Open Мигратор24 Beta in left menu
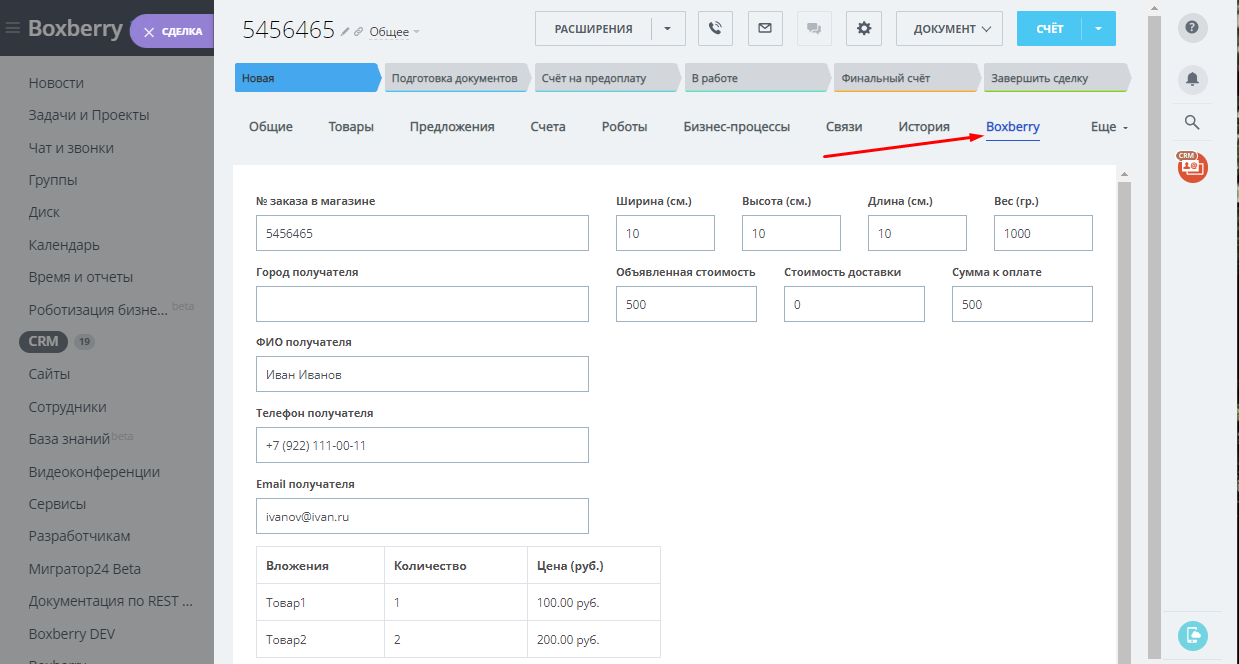 tap(84, 569)
